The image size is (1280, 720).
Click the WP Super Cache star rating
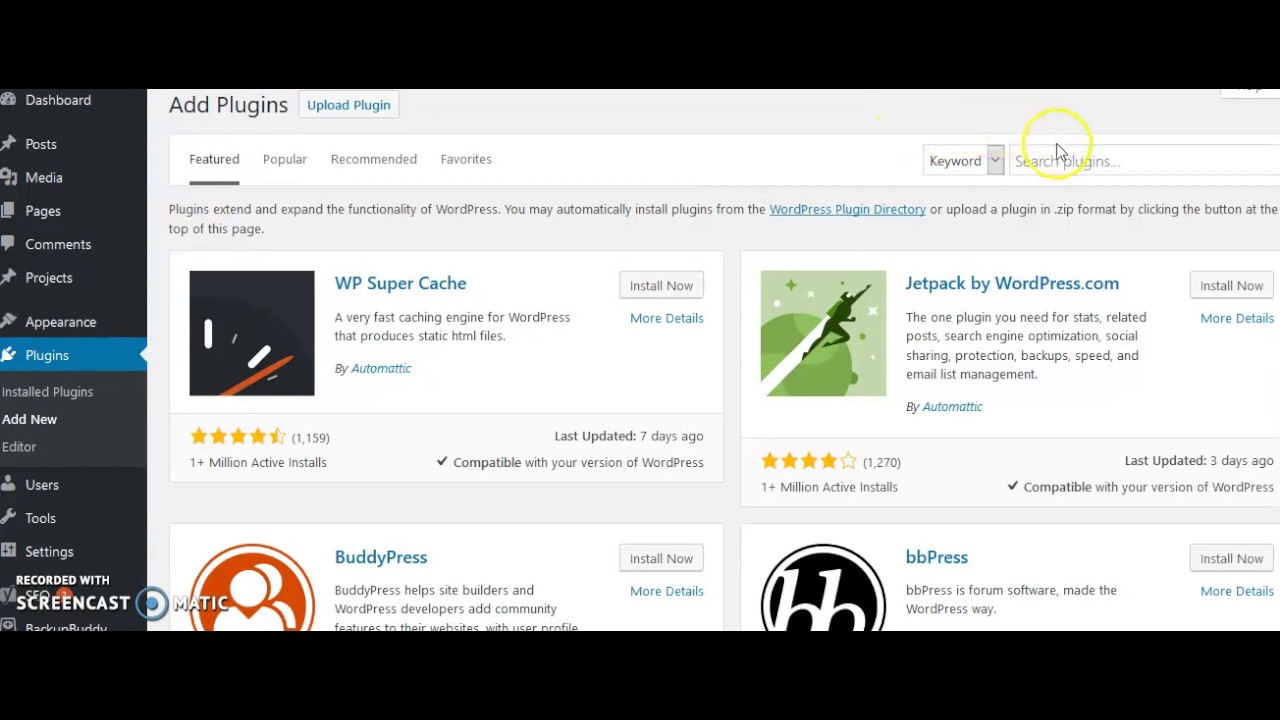[238, 437]
